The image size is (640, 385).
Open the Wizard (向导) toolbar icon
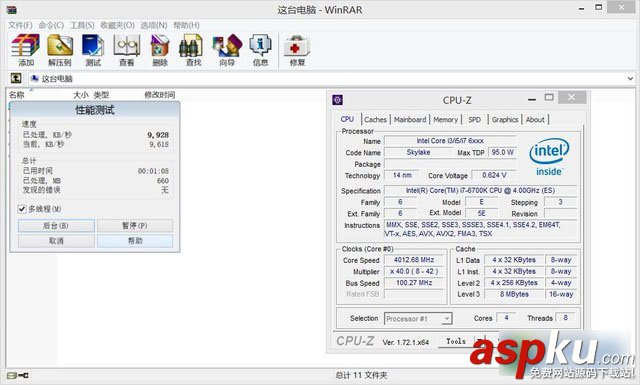click(227, 50)
